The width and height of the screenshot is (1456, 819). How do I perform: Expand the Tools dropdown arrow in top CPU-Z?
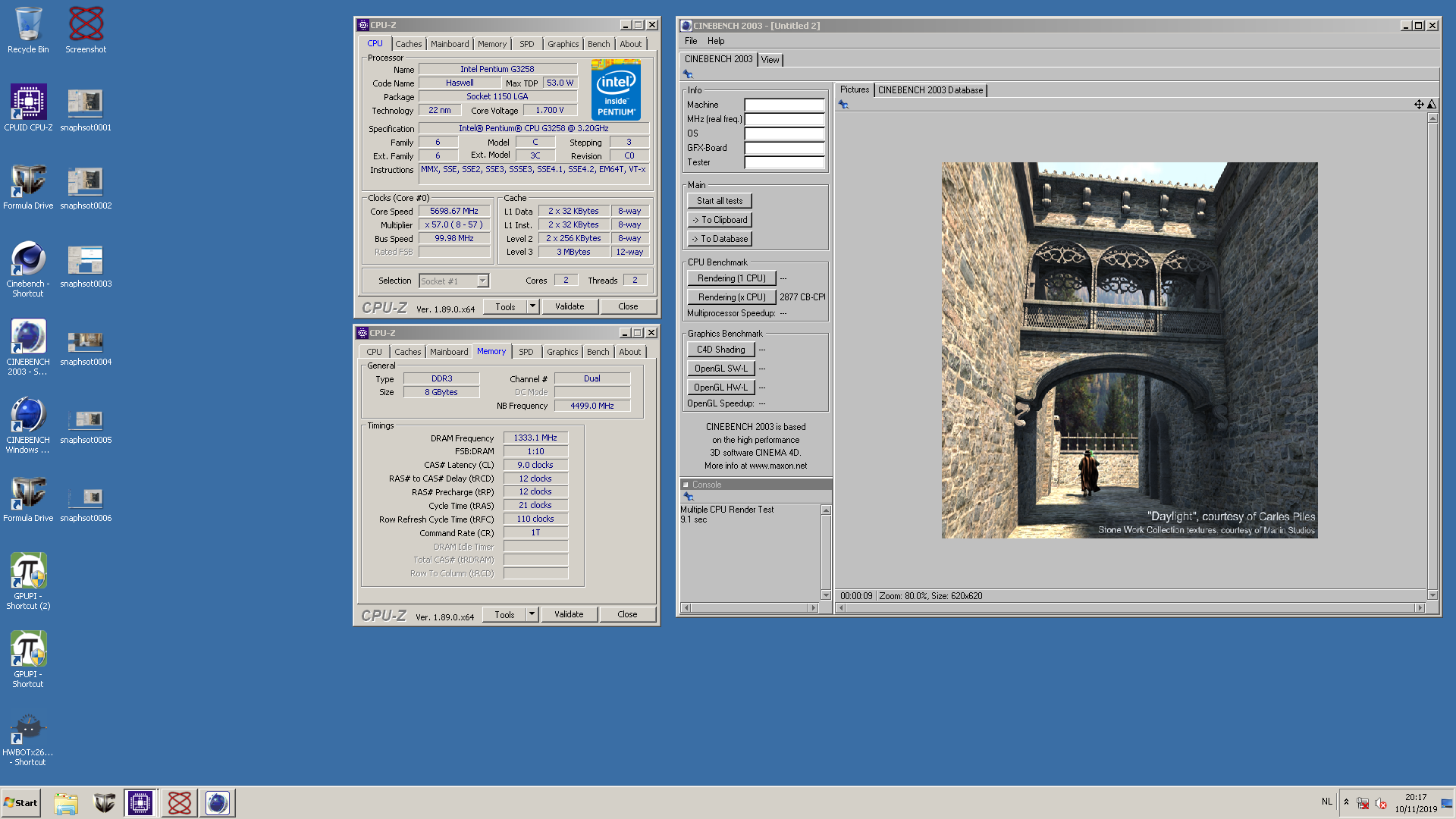click(532, 306)
